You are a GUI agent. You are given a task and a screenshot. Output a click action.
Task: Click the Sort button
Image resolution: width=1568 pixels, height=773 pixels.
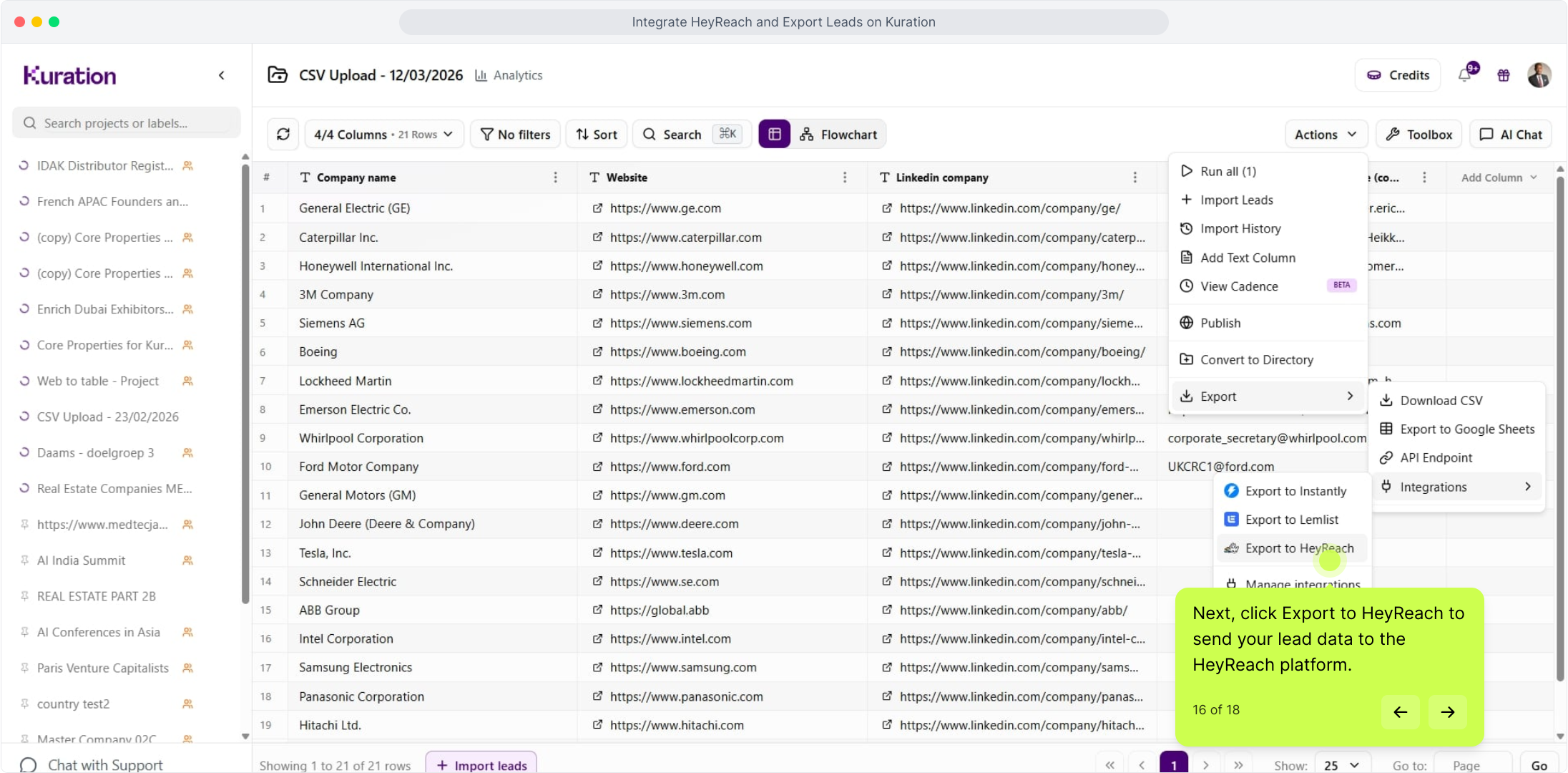tap(597, 134)
